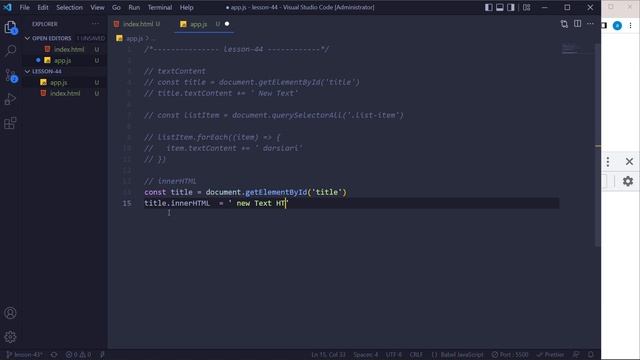Click unsaved dot on app.js tab
The height and width of the screenshot is (360, 640).
(227, 24)
